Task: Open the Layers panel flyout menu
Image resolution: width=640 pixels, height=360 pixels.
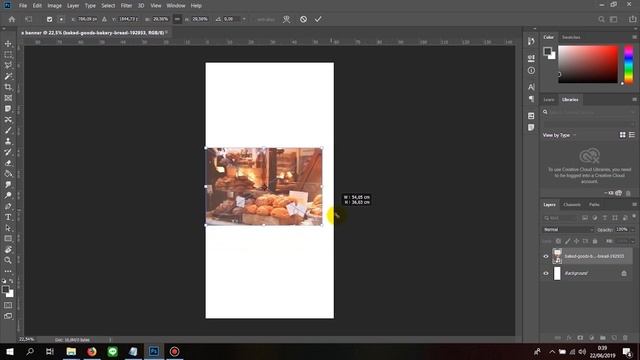Action: pyautogui.click(x=634, y=204)
